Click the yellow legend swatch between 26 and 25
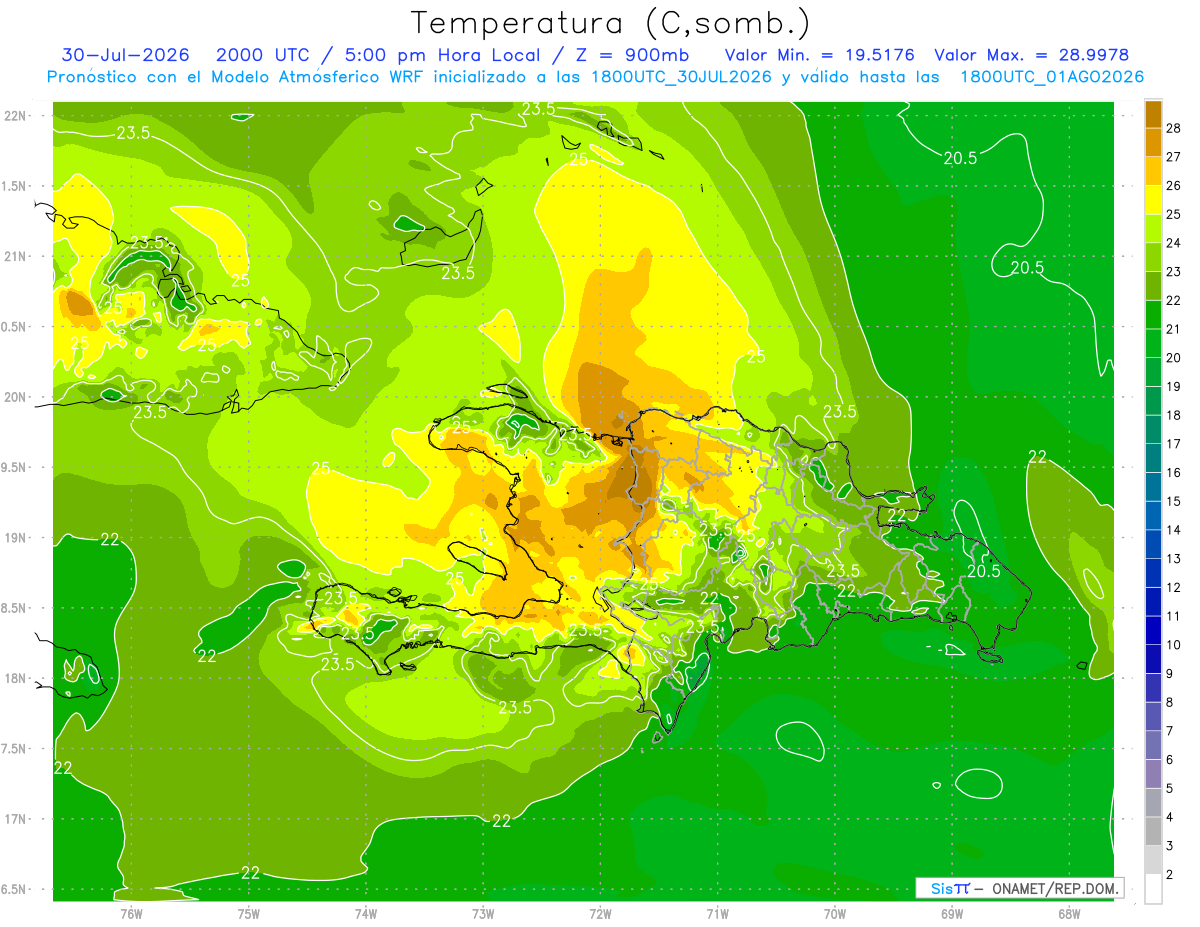The height and width of the screenshot is (927, 1200). tap(1153, 200)
